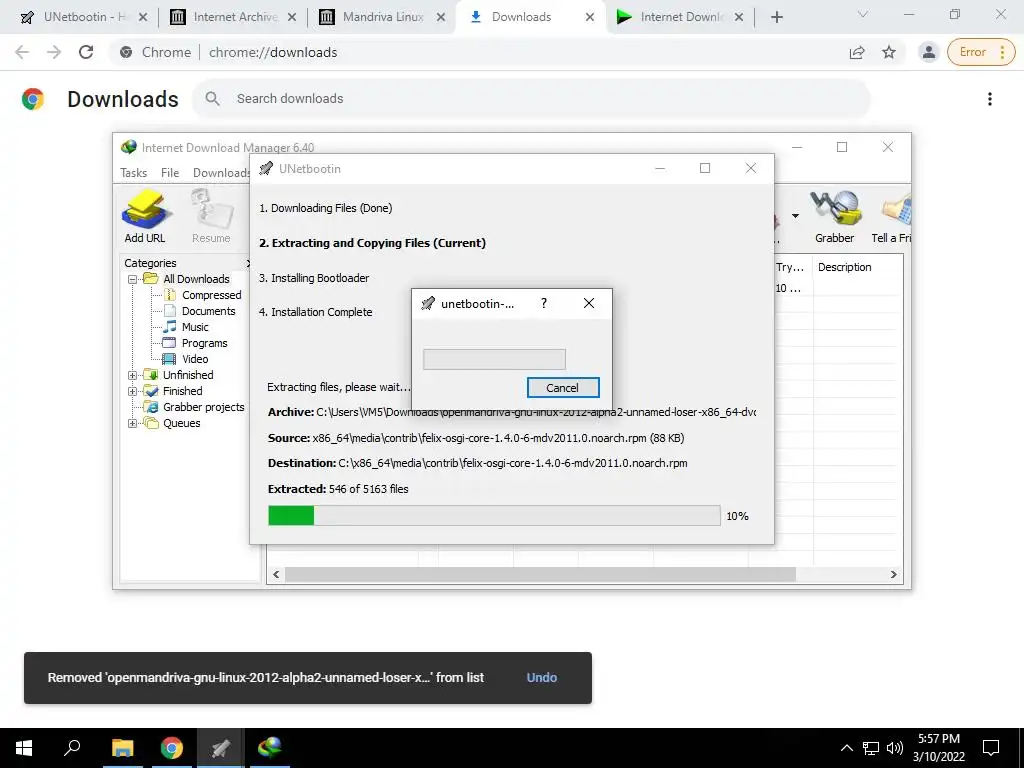Click Internet Download Manager taskbar icon
Viewport: 1024px width, 768px height.
(270, 748)
